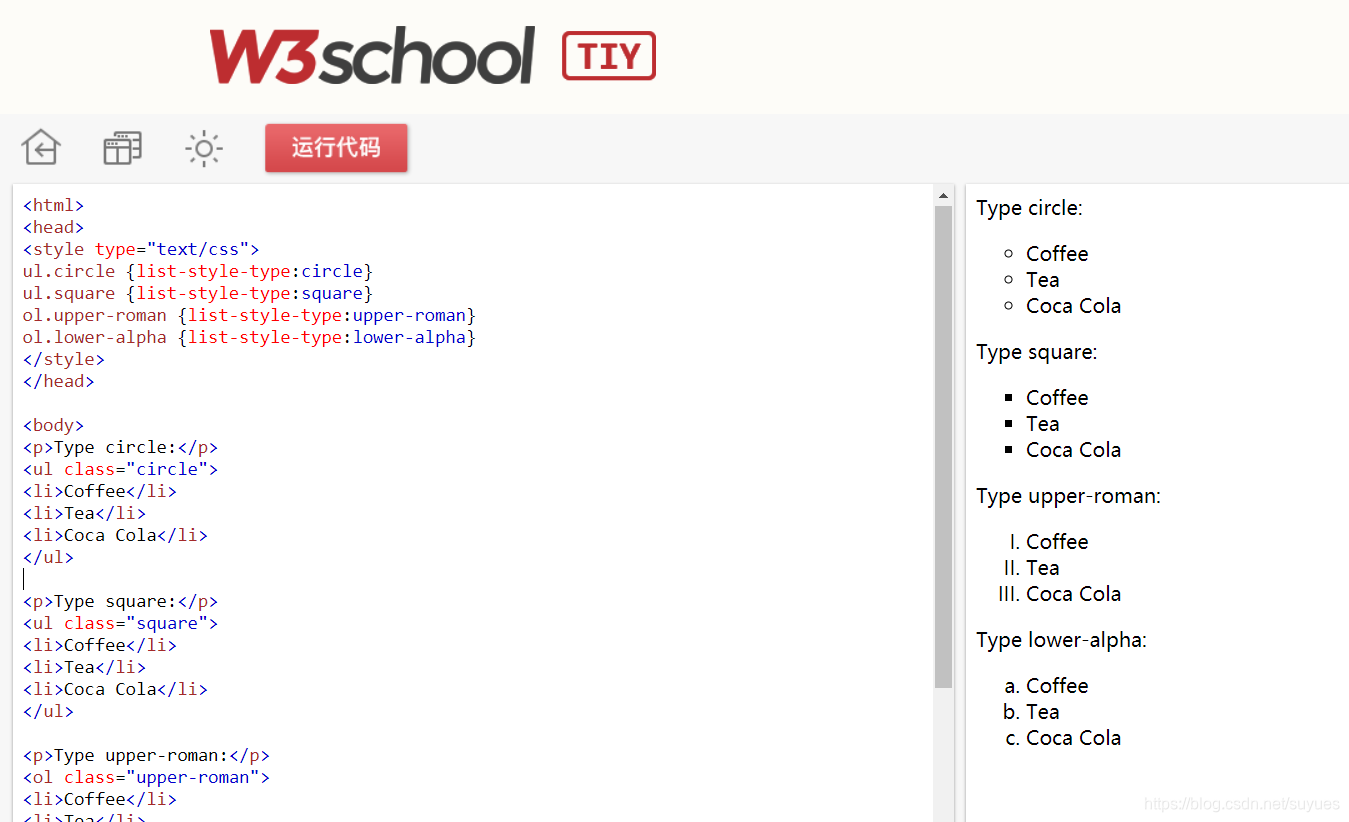
Task: Click the ul.square CSS rule line
Action: coord(198,293)
